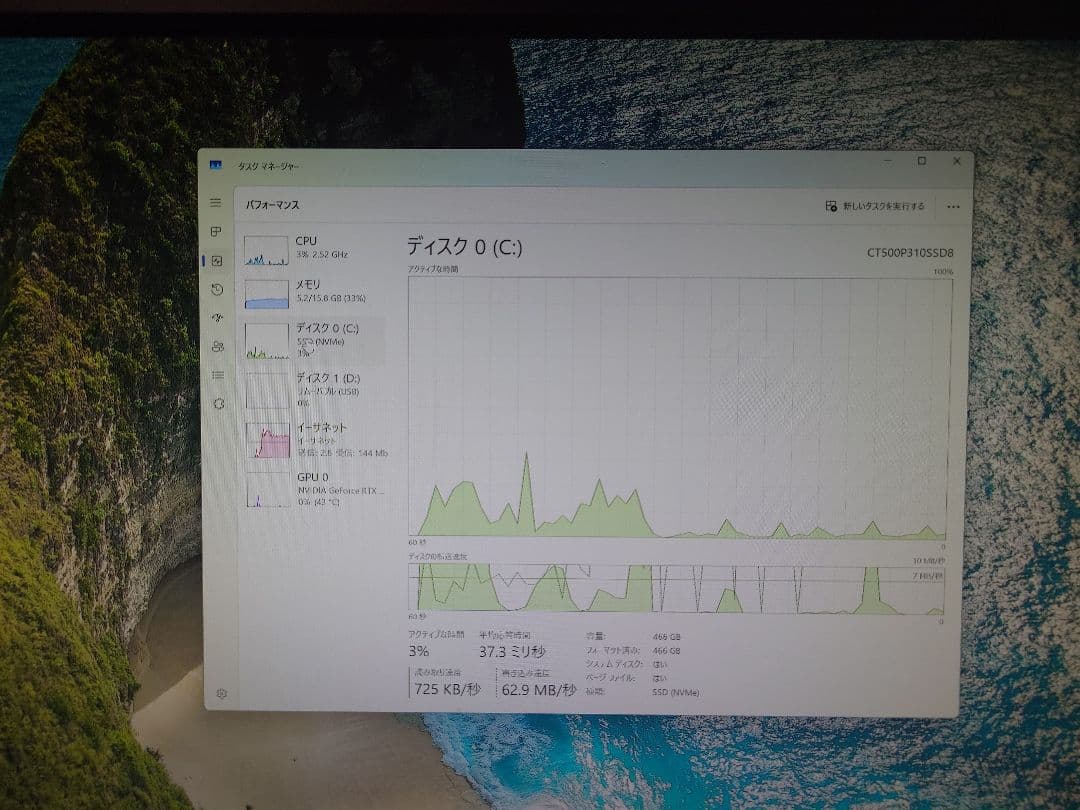Open the Services view icon
Viewport: 1080px width, 810px height.
(x=217, y=402)
